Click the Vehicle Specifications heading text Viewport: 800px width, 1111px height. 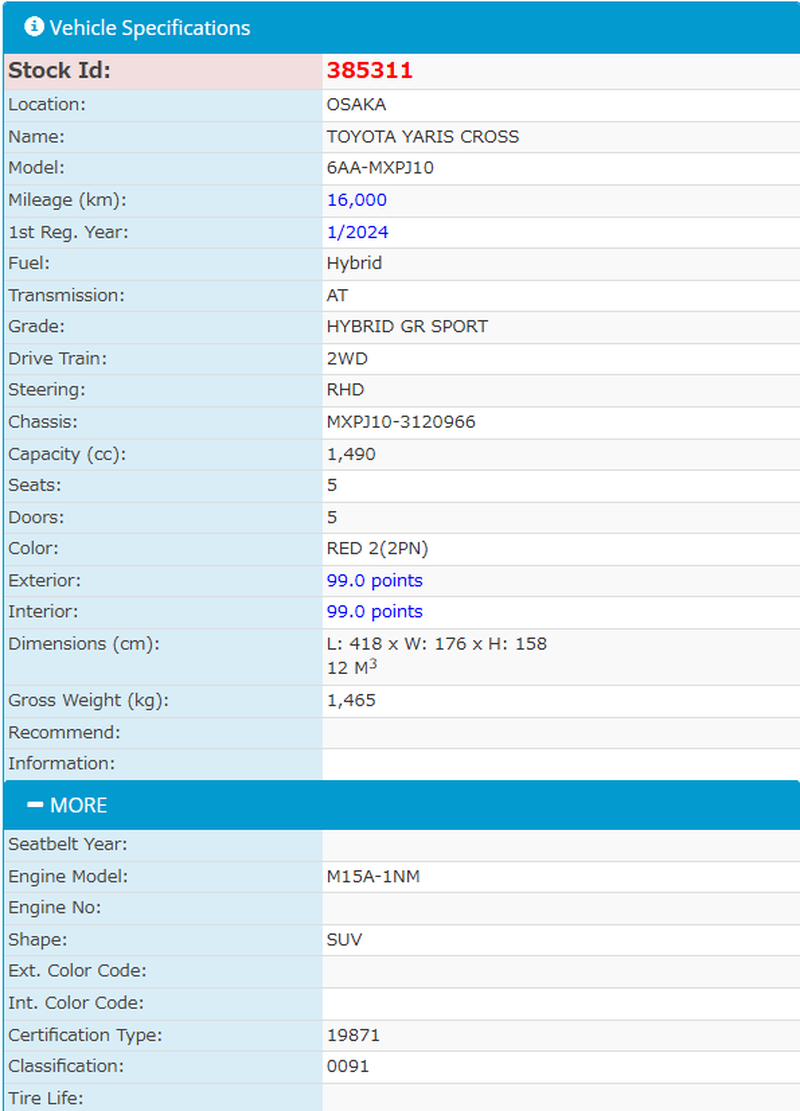coord(150,28)
